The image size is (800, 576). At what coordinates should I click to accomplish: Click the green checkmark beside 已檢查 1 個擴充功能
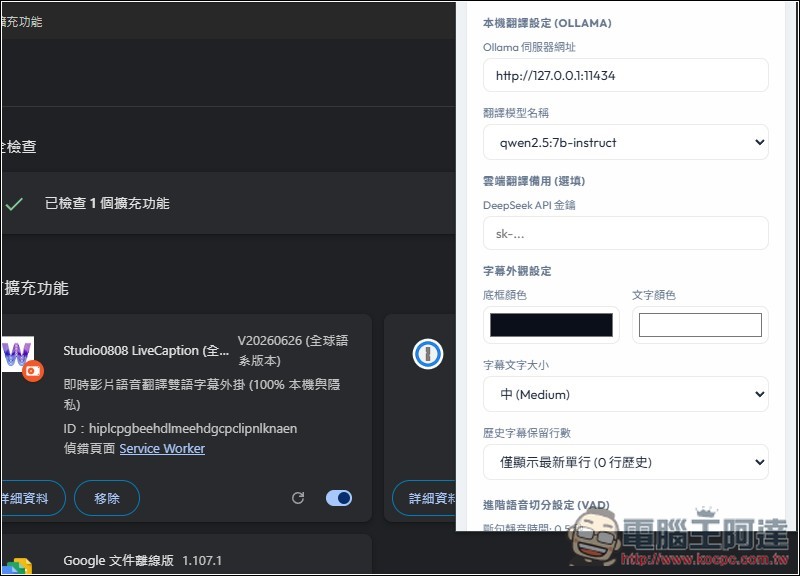point(14,204)
